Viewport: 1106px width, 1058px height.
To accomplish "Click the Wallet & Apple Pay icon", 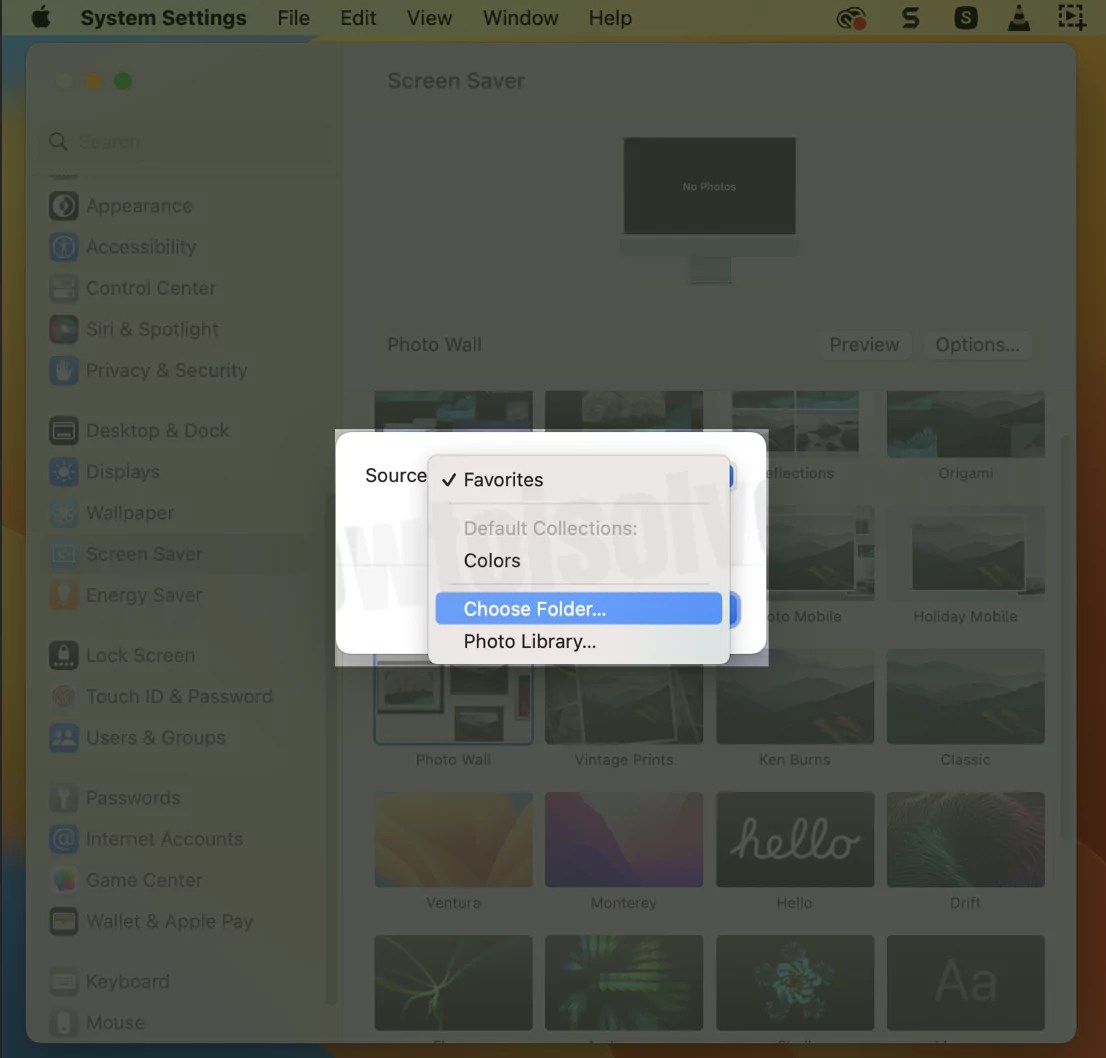I will (x=63, y=921).
